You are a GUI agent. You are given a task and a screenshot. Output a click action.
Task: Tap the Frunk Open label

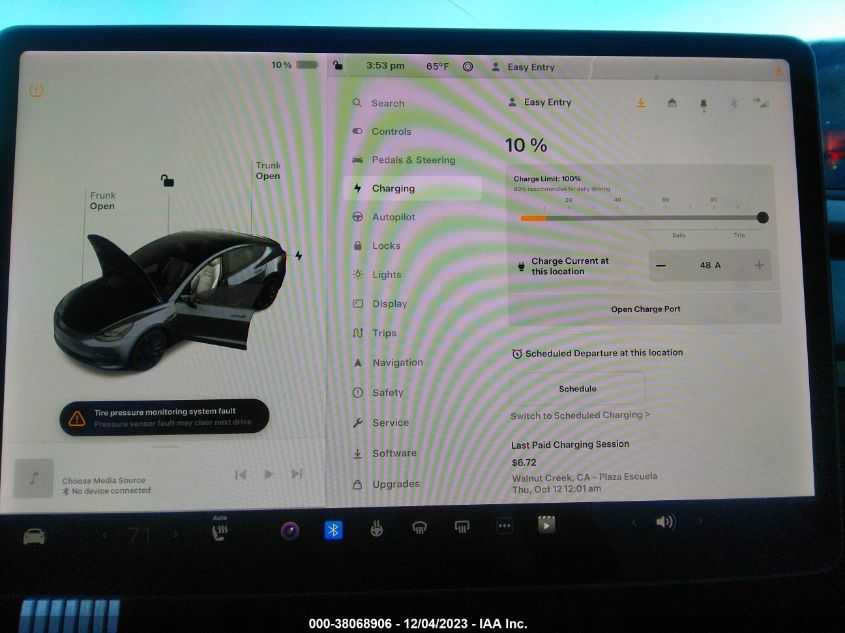102,201
